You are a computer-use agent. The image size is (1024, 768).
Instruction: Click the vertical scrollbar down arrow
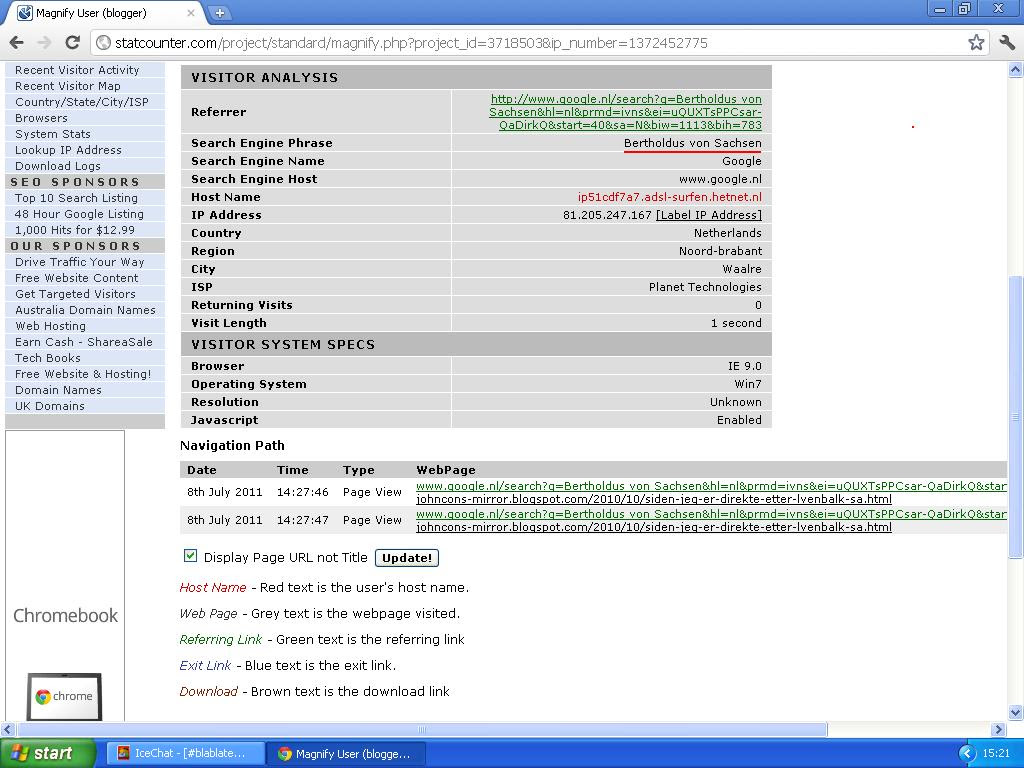(1016, 712)
